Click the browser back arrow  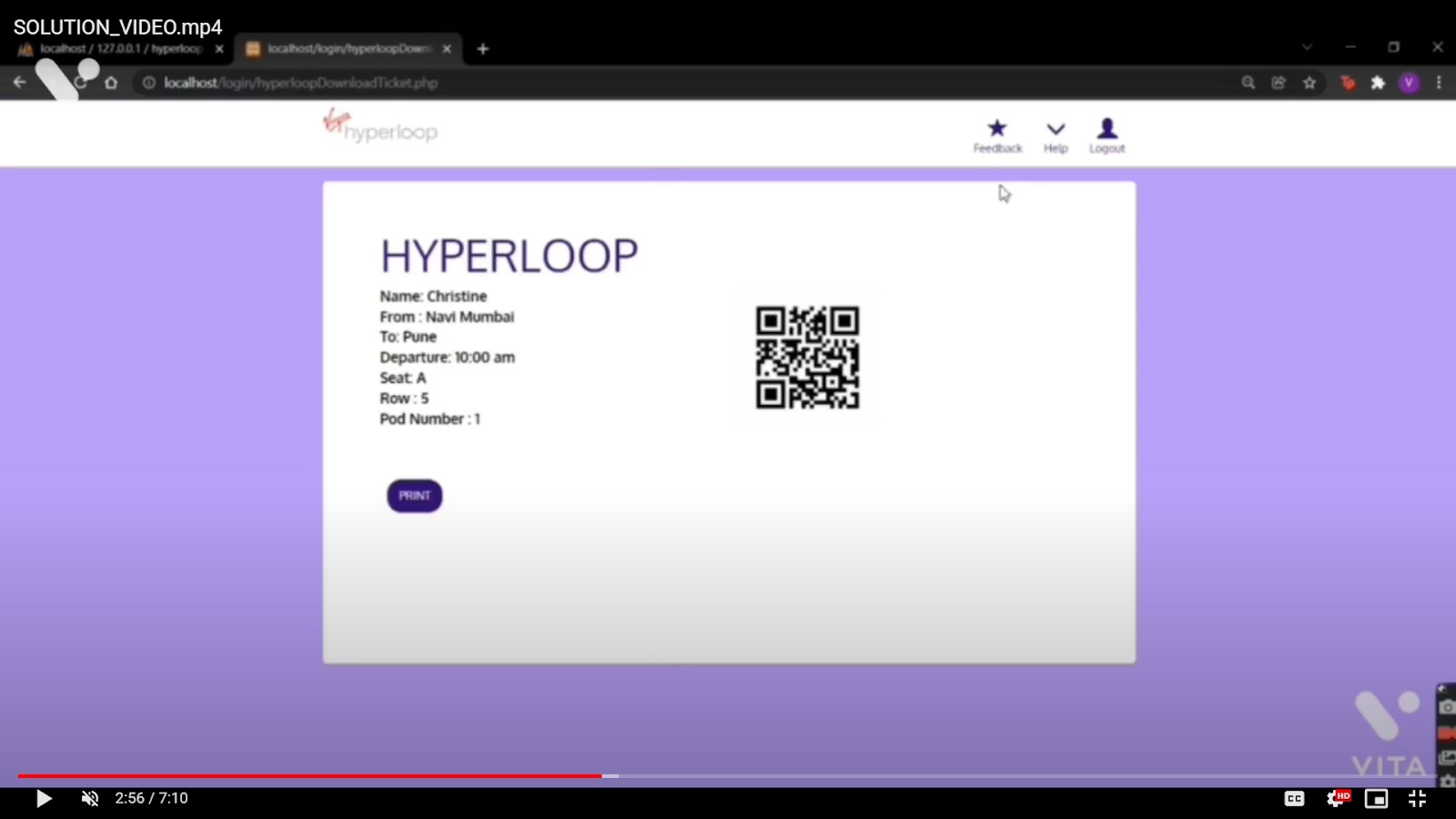coord(20,82)
